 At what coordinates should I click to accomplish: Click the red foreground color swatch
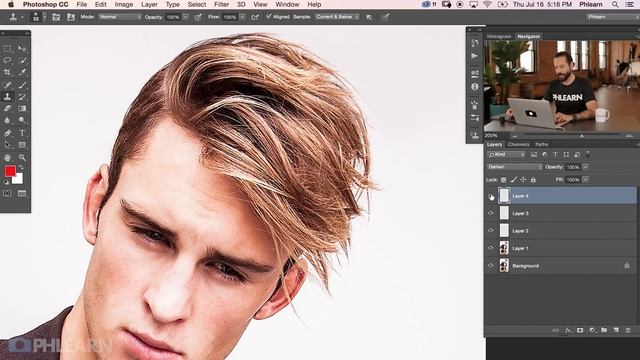[x=10, y=171]
